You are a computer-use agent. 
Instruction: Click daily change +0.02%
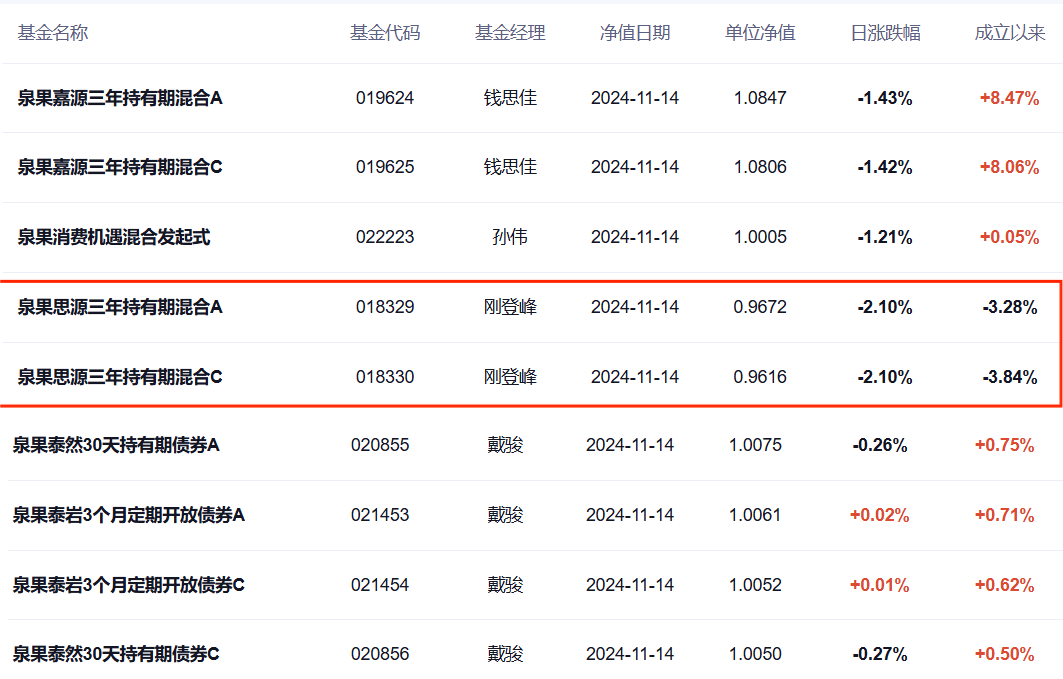pos(880,515)
